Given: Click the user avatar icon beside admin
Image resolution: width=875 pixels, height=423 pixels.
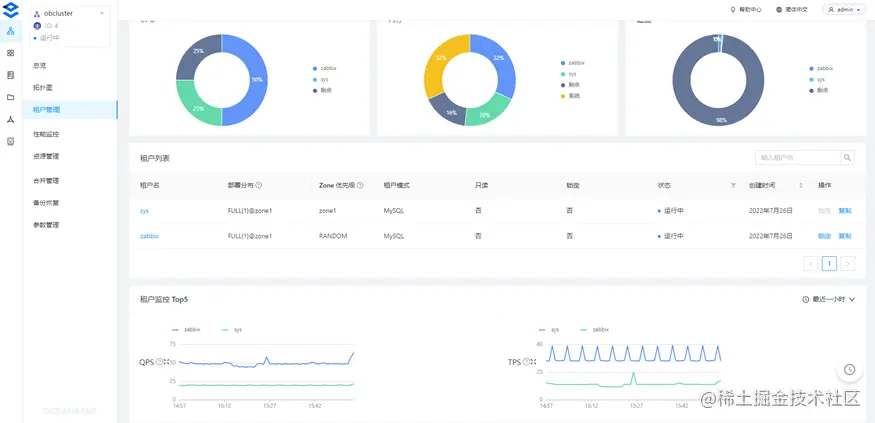Looking at the screenshot, I should pos(831,9).
